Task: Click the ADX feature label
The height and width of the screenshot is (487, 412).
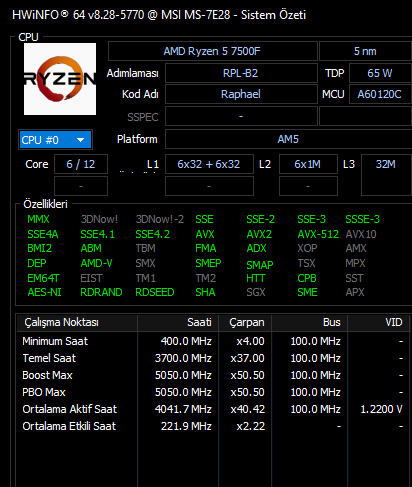Action: pyautogui.click(x=256, y=248)
